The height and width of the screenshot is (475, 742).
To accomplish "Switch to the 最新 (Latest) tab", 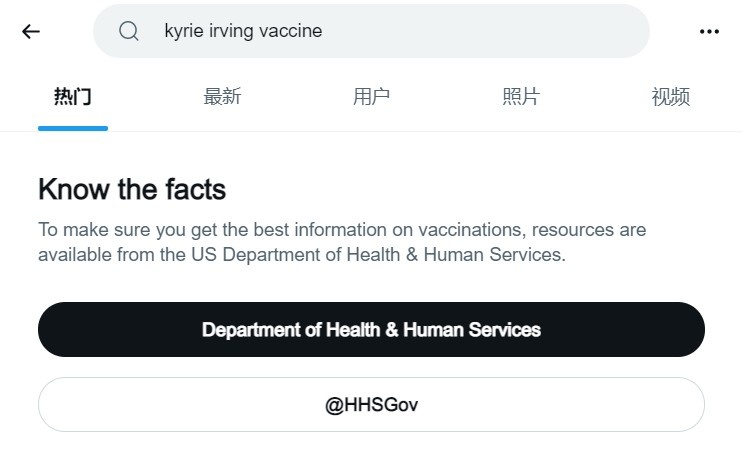I will pos(222,97).
